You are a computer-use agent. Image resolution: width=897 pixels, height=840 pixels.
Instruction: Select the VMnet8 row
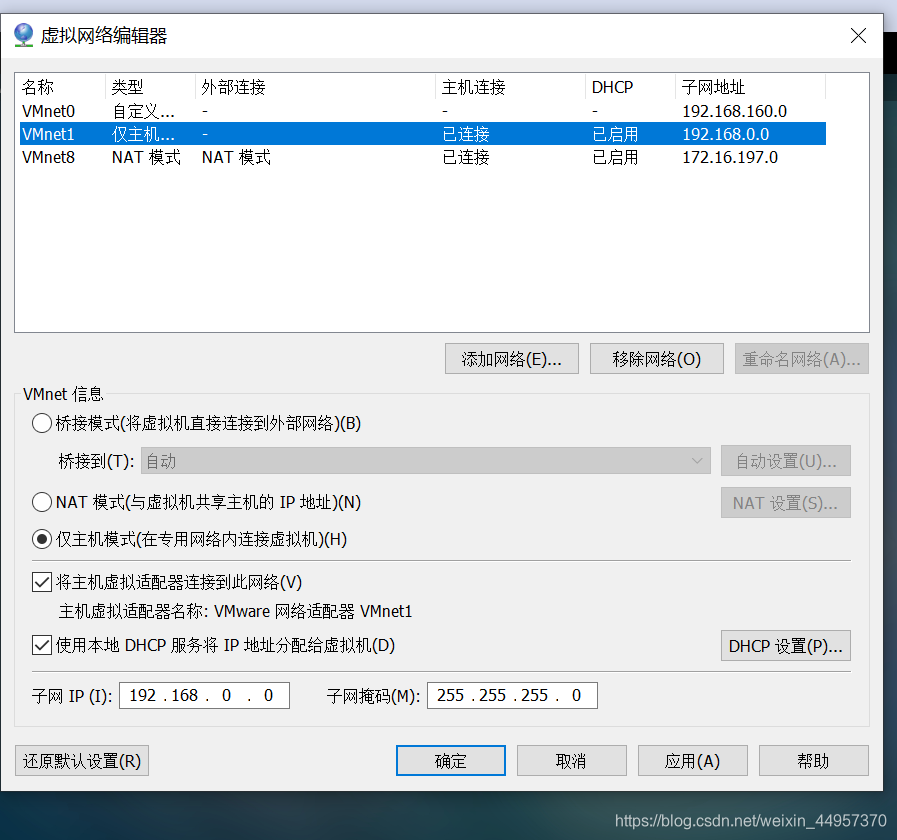[423, 157]
